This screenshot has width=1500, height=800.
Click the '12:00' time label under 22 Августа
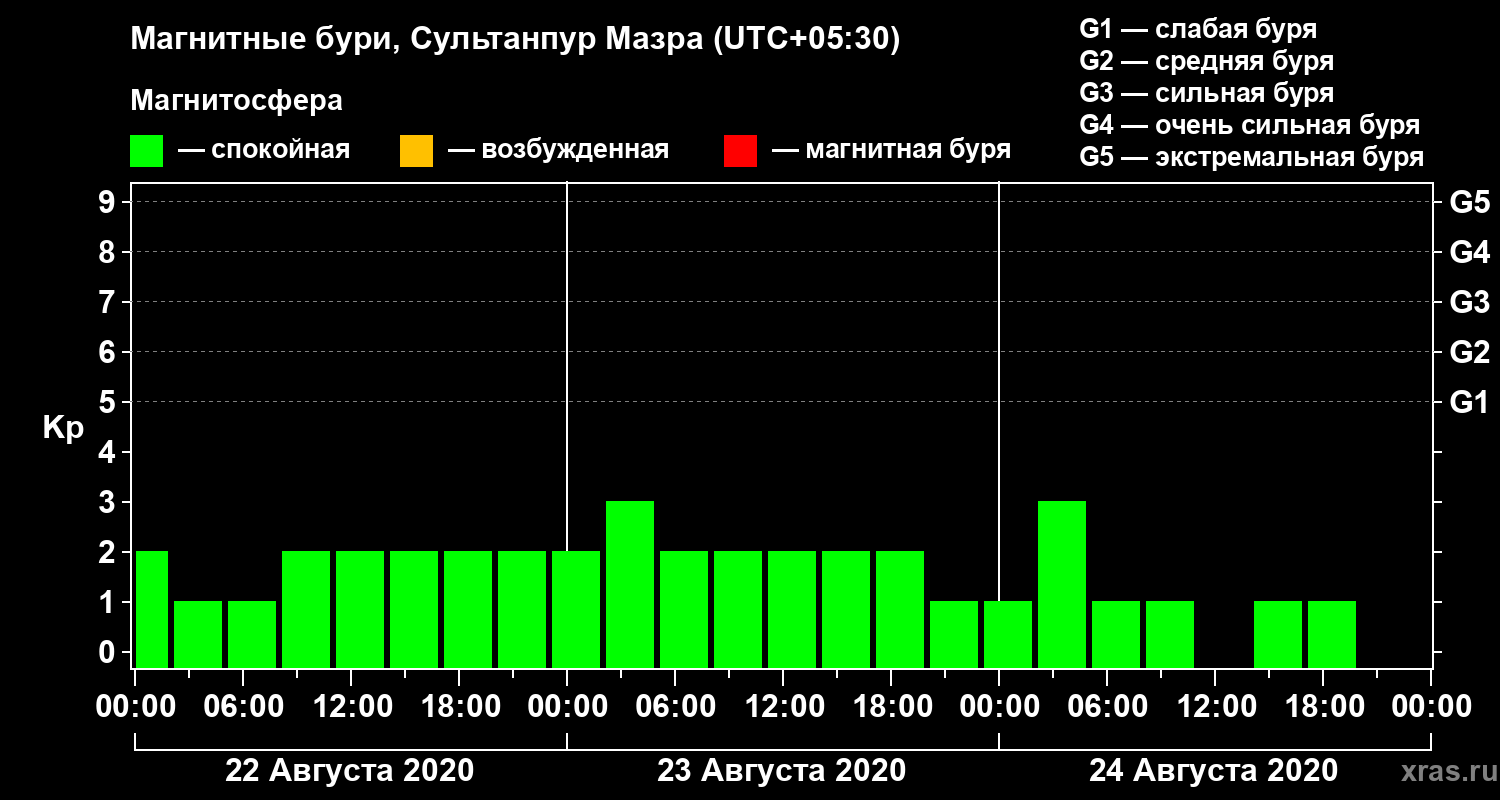351,707
